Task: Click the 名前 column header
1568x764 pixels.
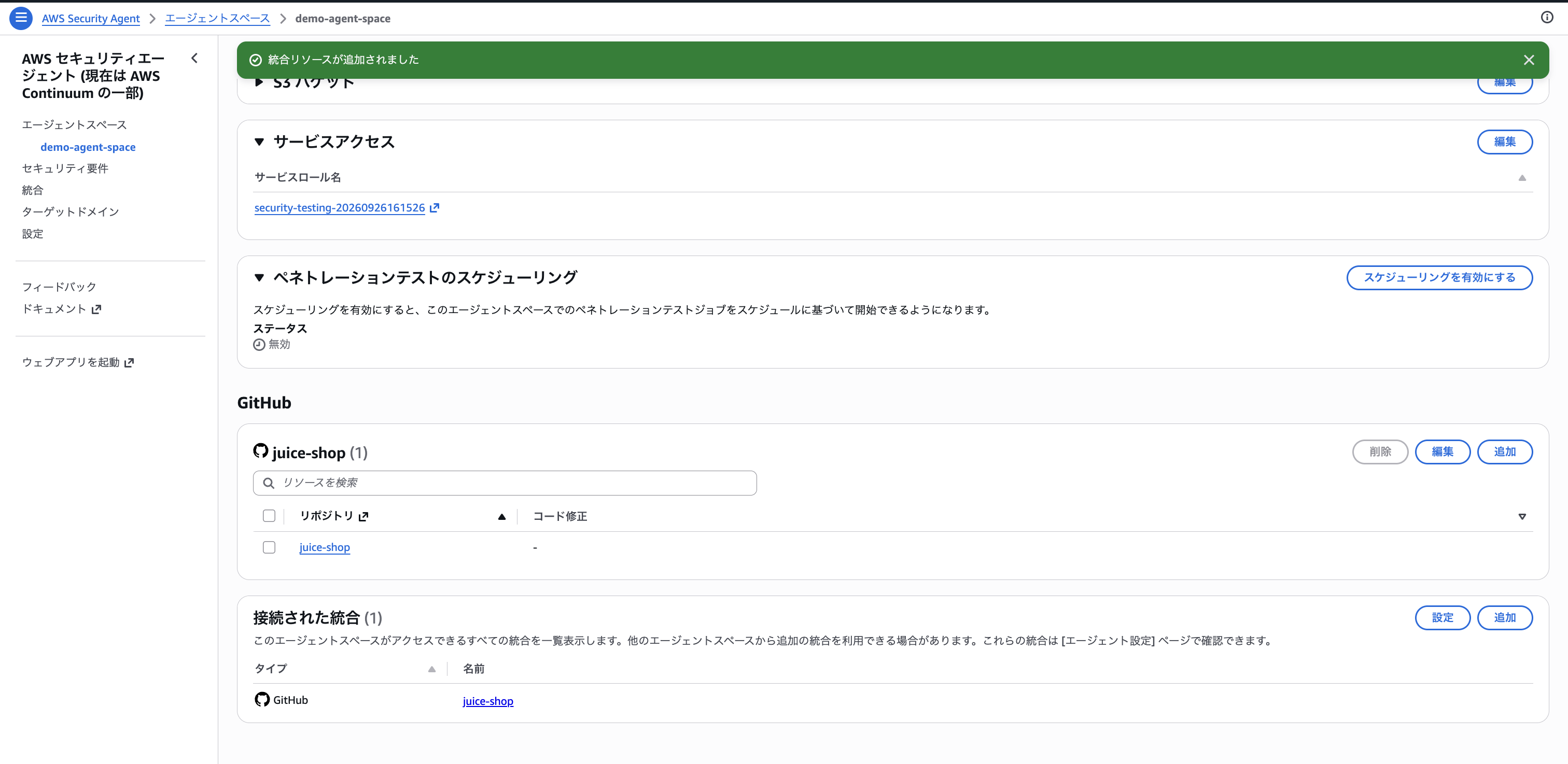Action: (473, 669)
